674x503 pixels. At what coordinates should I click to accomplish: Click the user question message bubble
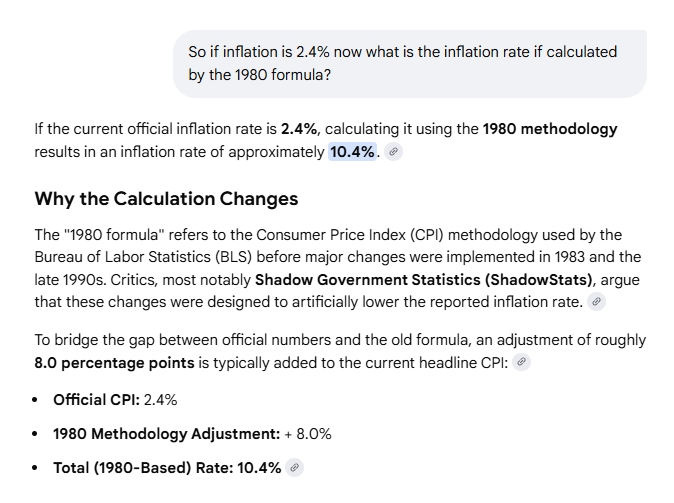410,63
